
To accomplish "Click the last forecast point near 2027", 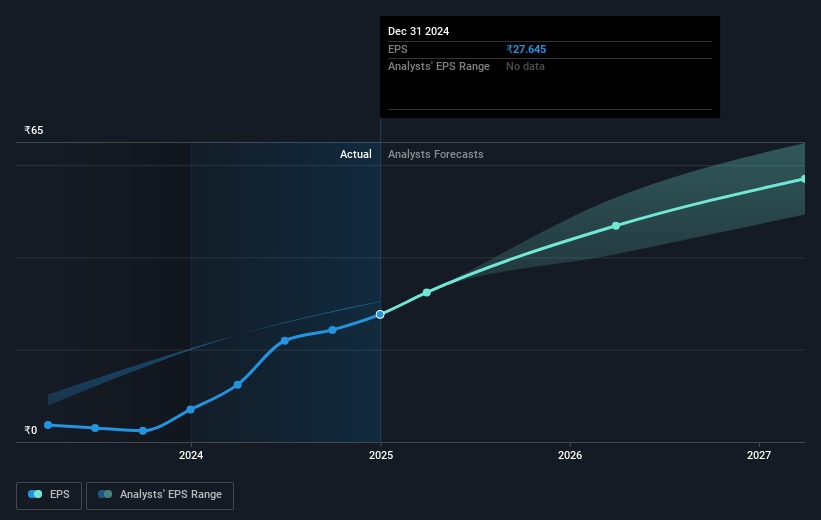I will click(804, 179).
